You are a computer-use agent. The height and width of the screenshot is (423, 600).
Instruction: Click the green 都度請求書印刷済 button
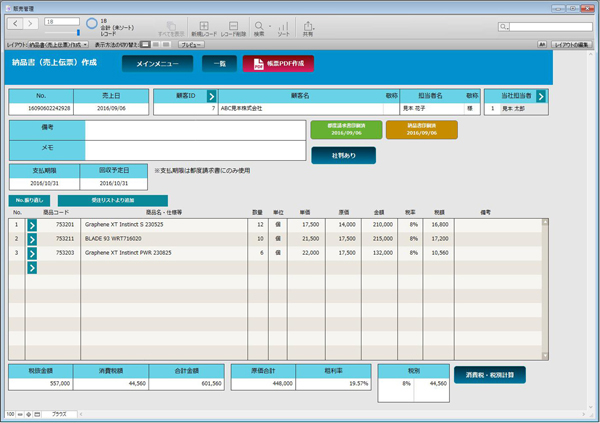pos(346,129)
